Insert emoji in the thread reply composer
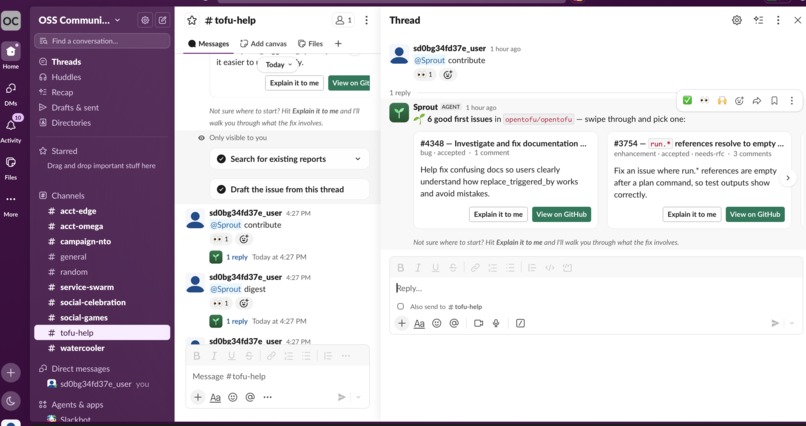Image resolution: width=806 pixels, height=426 pixels. pos(437,323)
